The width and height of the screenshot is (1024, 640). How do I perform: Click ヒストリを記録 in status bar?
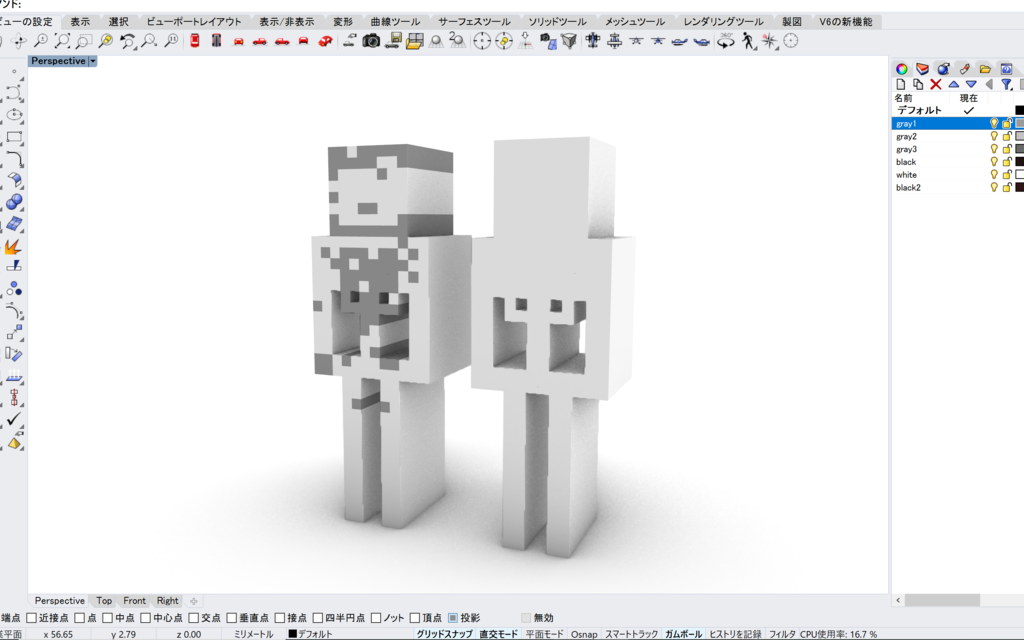point(735,634)
